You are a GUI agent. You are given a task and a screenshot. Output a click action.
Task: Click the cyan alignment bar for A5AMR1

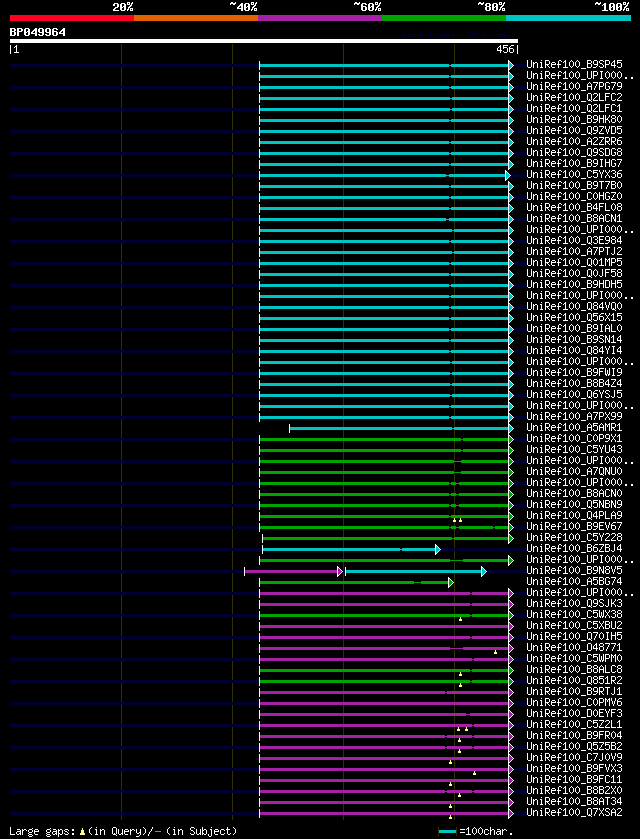pos(399,429)
